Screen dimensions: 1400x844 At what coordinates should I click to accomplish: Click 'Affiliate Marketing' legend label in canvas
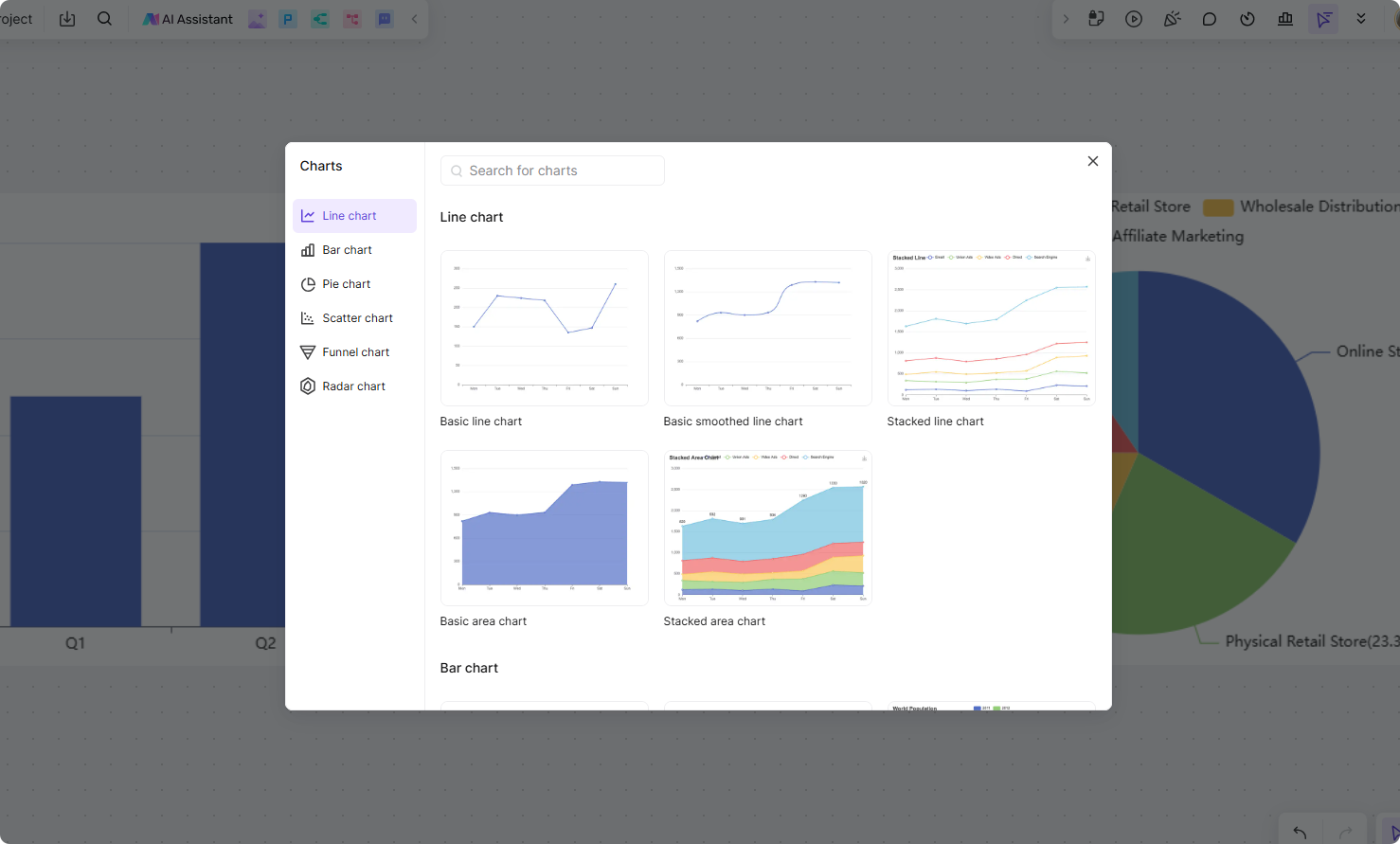[1177, 236]
